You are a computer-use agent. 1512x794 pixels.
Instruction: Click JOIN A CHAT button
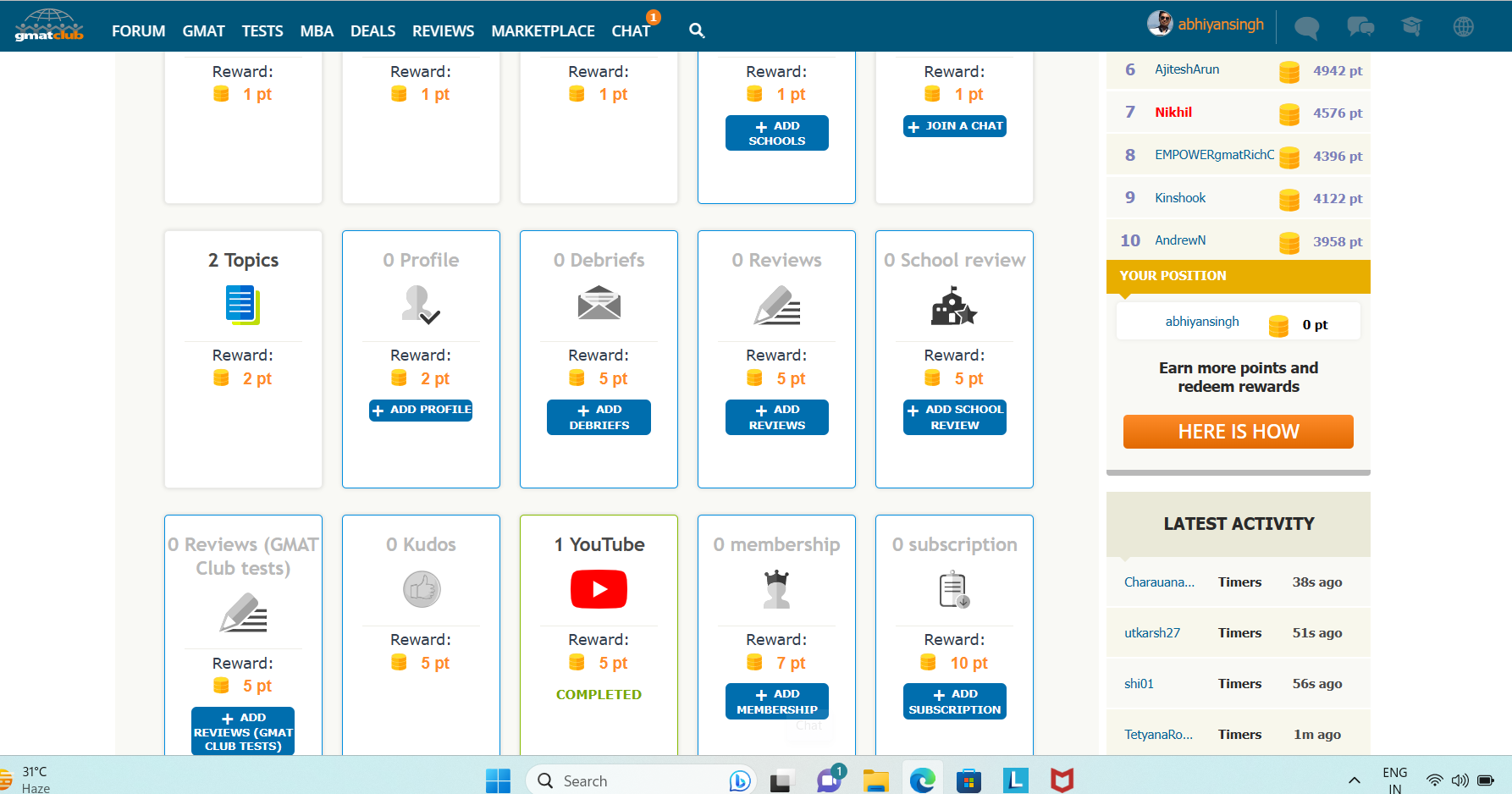click(x=954, y=125)
